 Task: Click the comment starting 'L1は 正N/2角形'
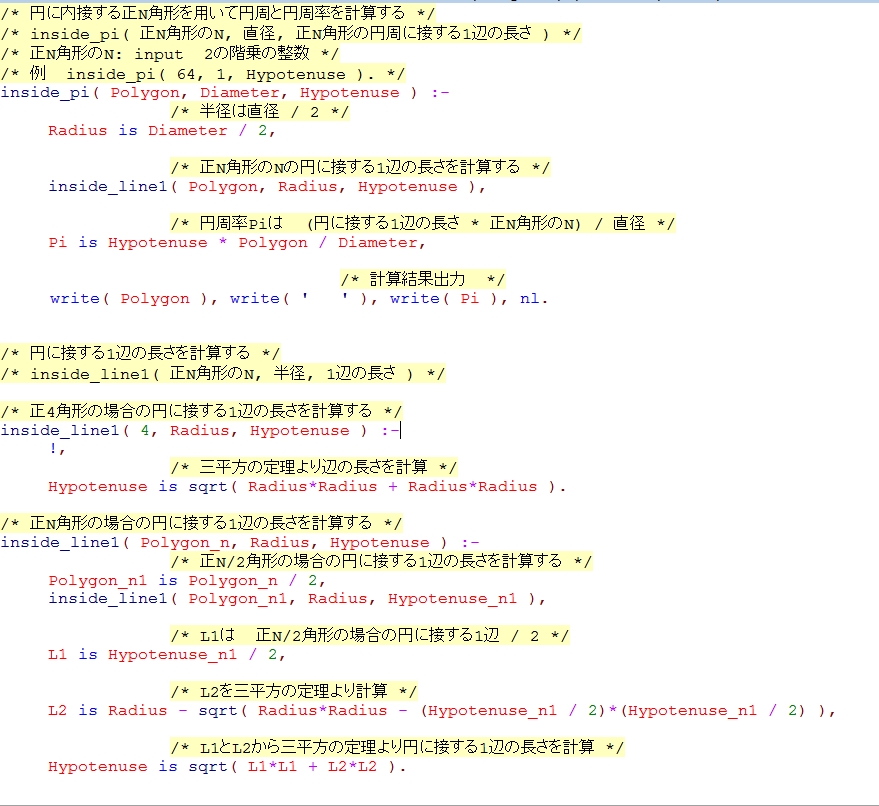pyautogui.click(x=370, y=636)
